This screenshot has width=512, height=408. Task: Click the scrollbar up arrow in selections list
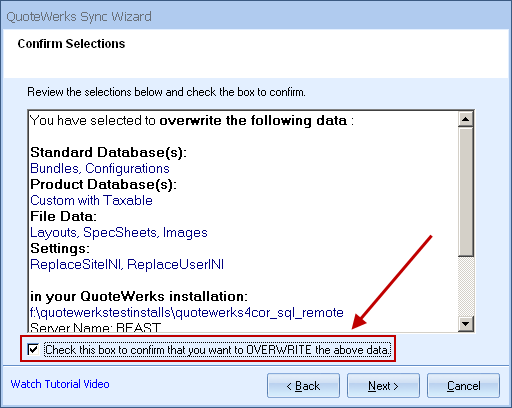[466, 119]
